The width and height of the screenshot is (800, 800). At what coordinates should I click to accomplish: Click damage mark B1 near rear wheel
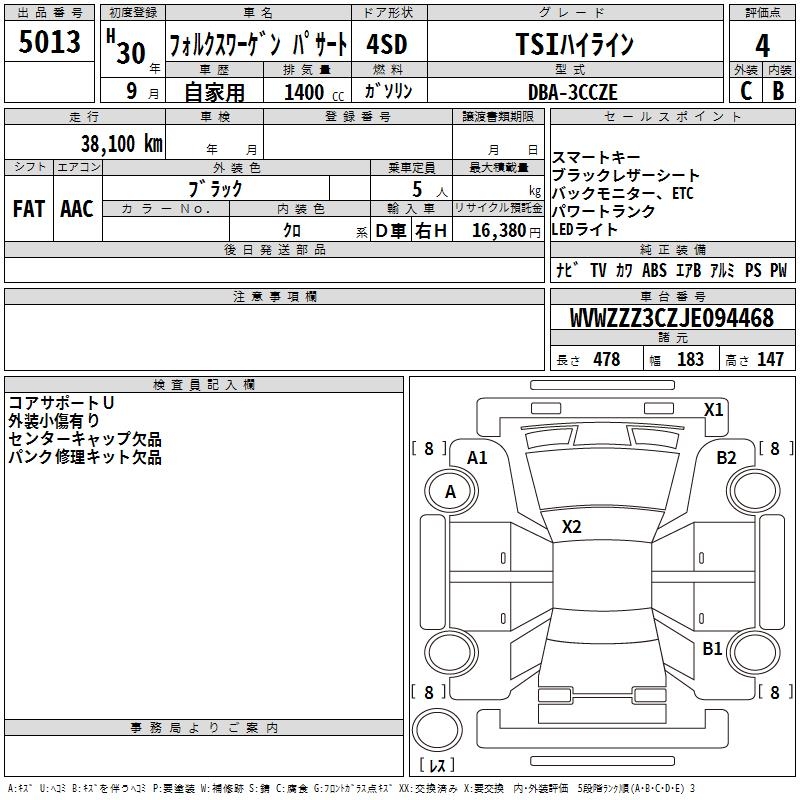click(x=712, y=648)
